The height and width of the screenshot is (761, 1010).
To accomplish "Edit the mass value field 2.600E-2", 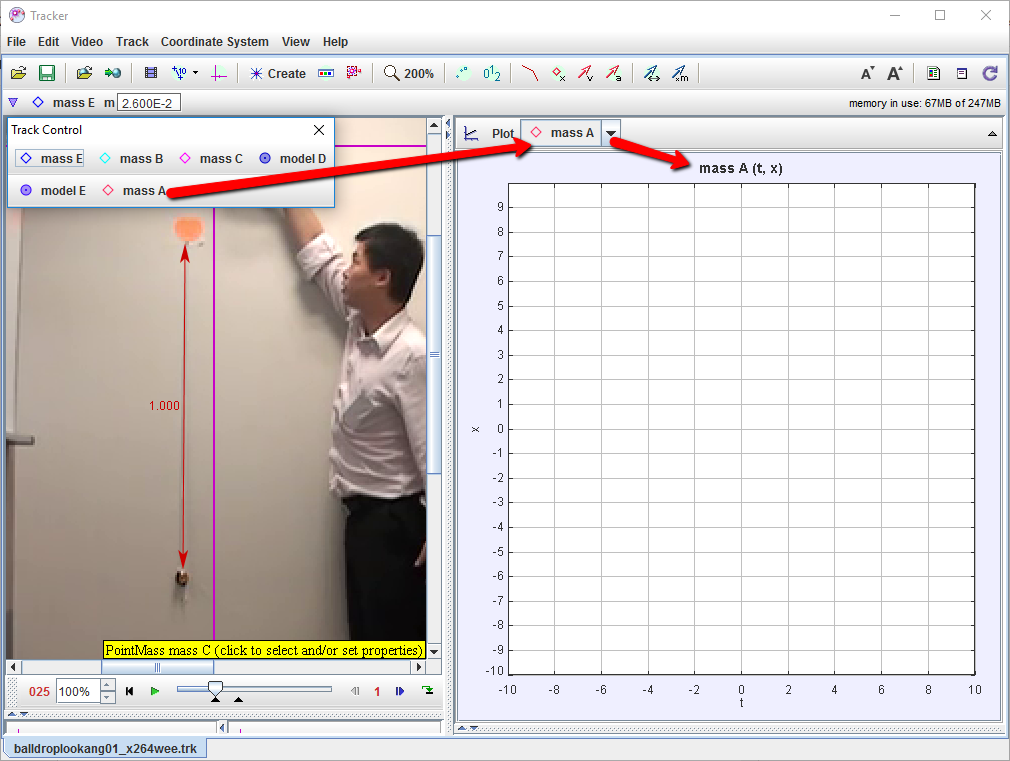I will coord(149,103).
